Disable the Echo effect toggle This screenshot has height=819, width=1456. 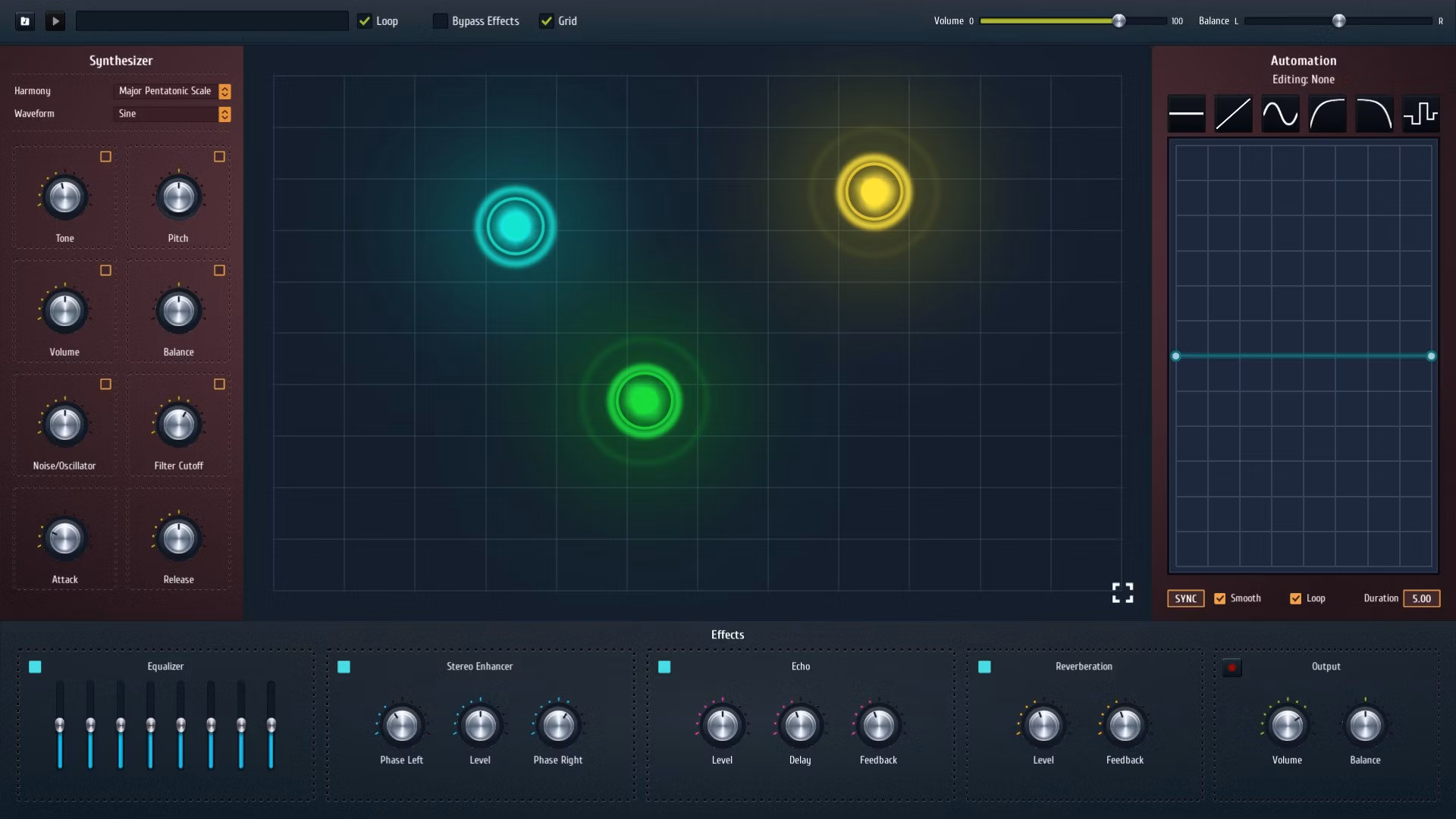pos(664,667)
